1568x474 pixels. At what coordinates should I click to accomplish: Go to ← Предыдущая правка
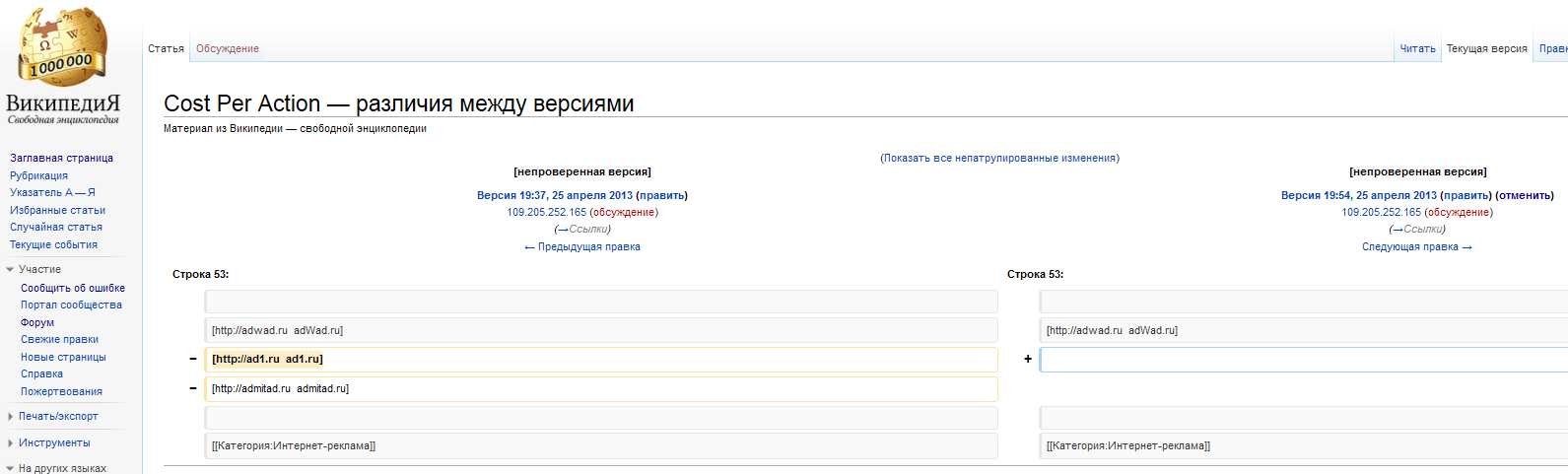pos(582,246)
